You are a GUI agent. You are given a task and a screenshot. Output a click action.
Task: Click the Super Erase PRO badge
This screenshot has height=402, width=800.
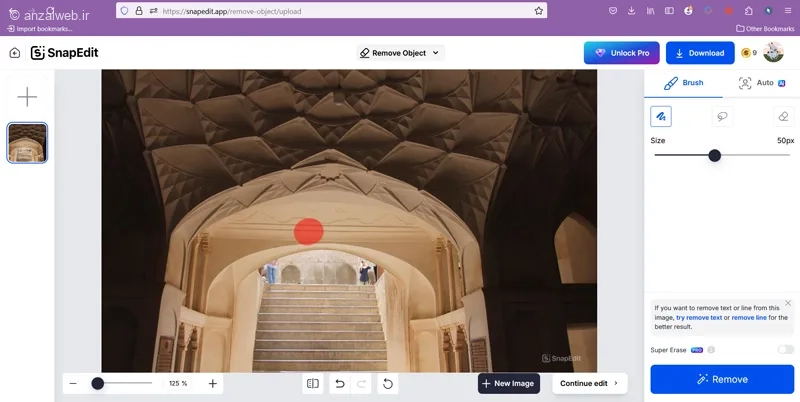click(x=697, y=350)
